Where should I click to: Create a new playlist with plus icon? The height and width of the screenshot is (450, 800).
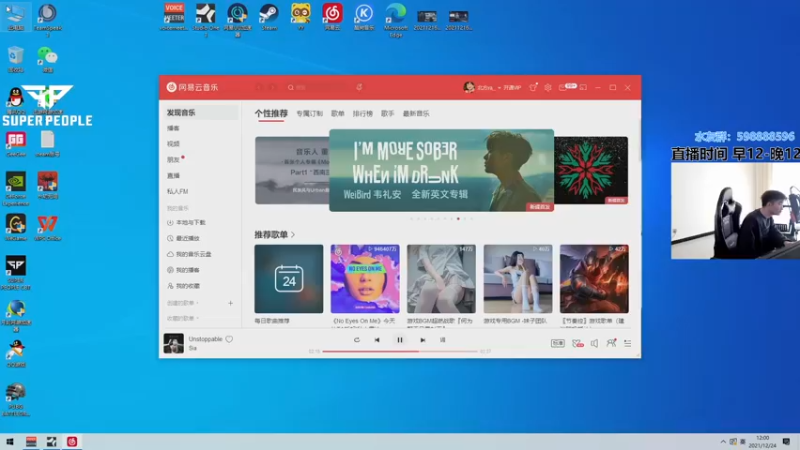tap(231, 303)
